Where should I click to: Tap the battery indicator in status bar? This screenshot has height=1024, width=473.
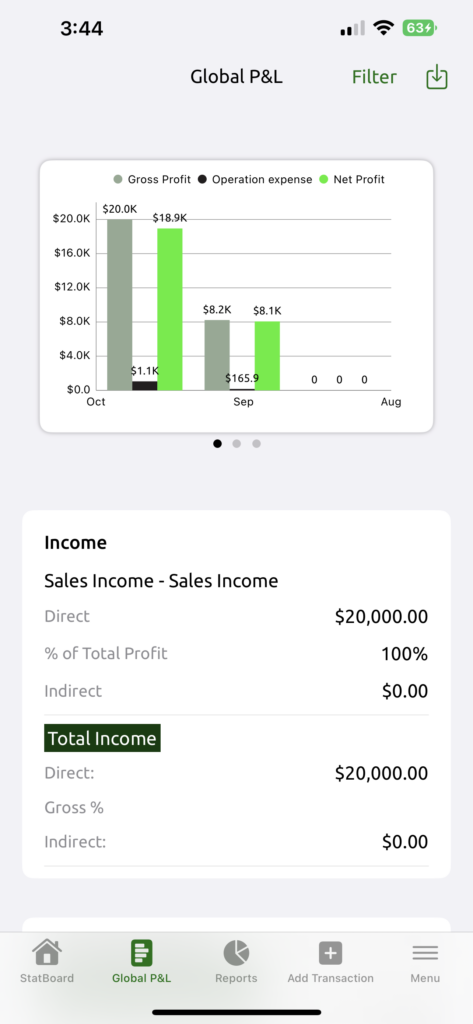[x=419, y=28]
